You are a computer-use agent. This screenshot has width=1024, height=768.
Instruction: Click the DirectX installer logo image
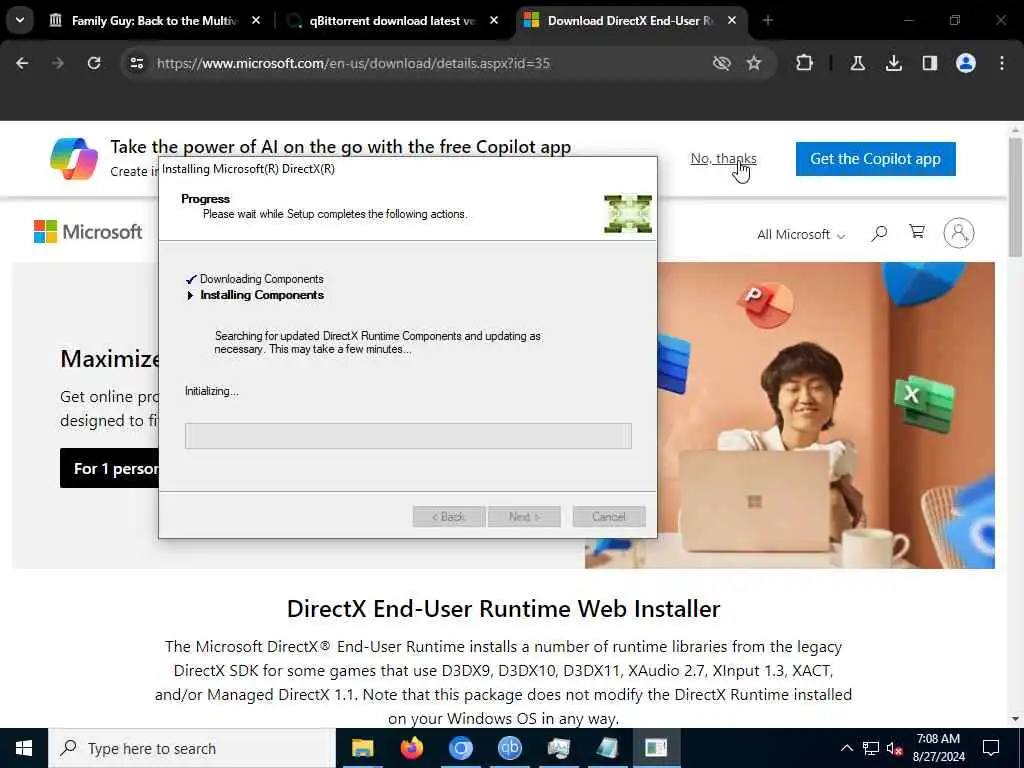coord(628,214)
